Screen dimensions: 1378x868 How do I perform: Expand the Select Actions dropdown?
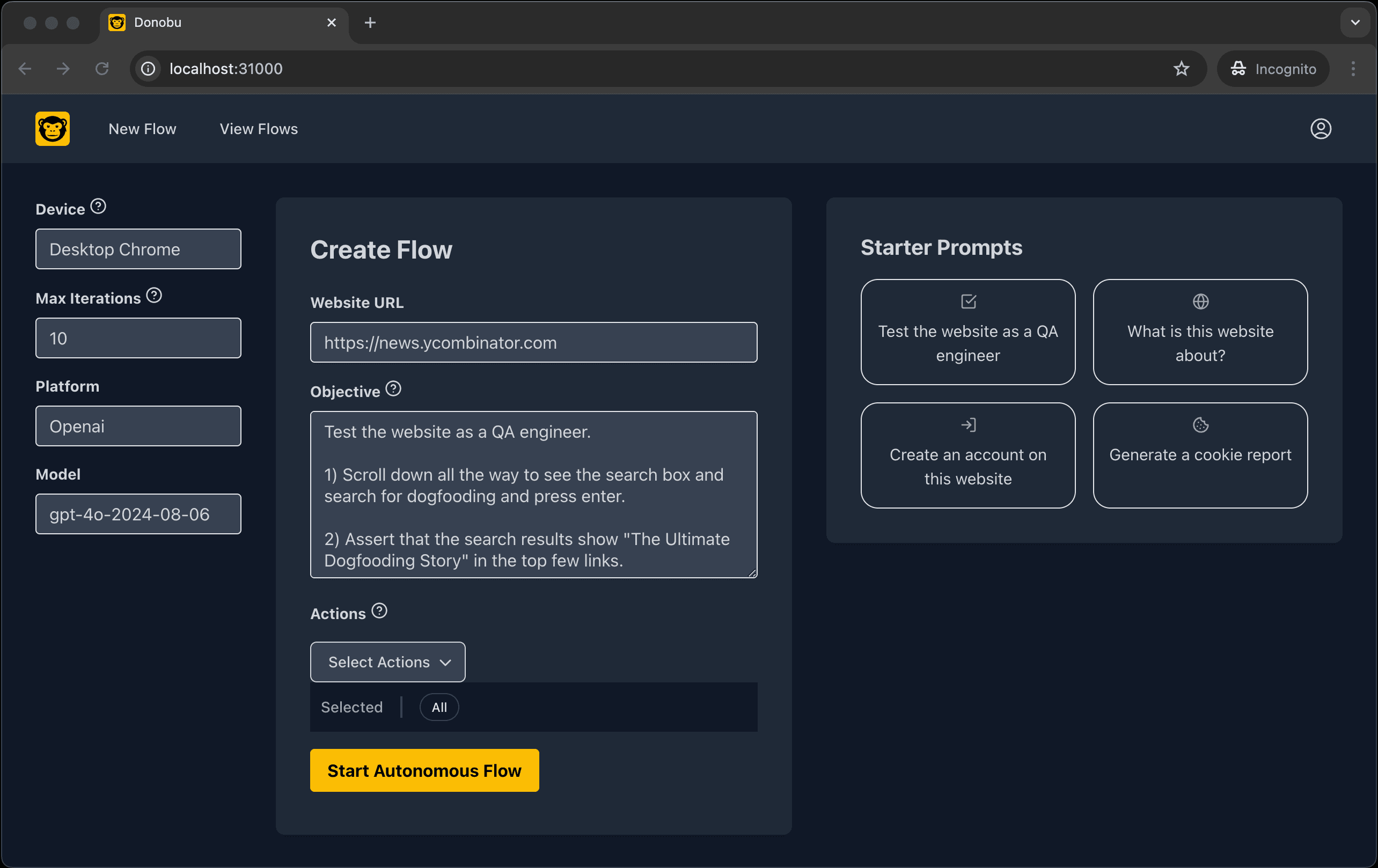pos(388,661)
